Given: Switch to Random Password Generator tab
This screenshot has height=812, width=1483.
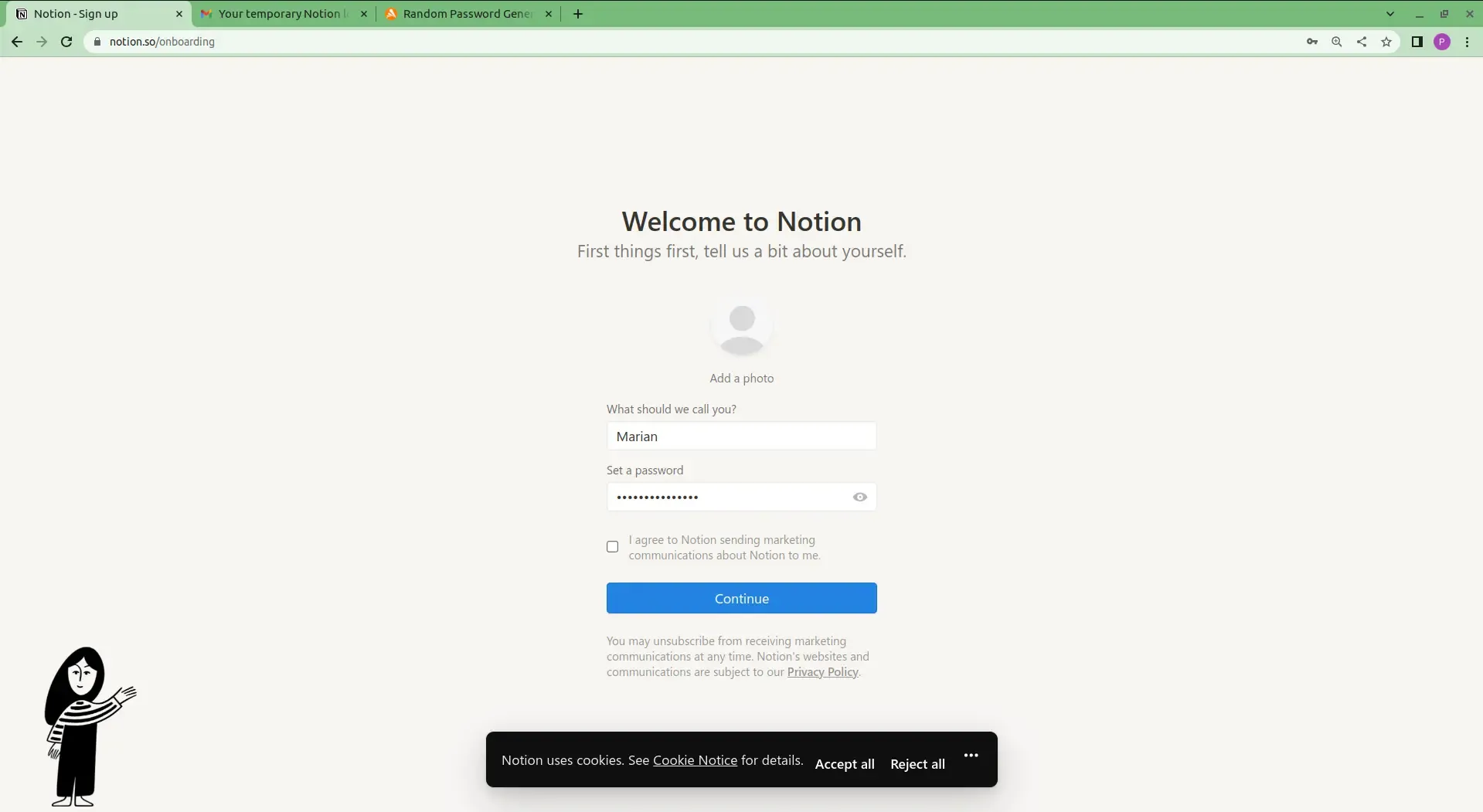Looking at the screenshot, I should coord(468,14).
